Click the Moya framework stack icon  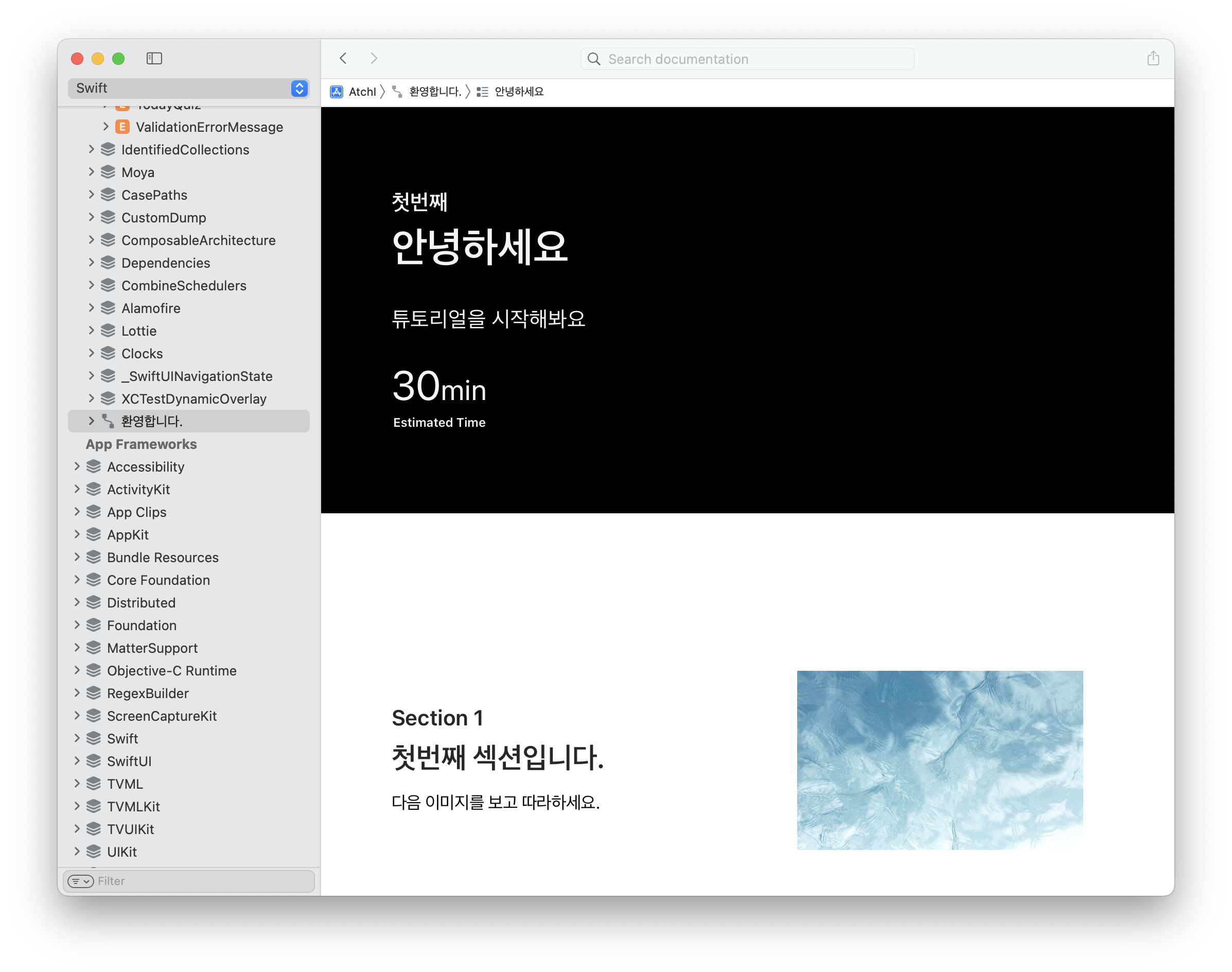[108, 172]
